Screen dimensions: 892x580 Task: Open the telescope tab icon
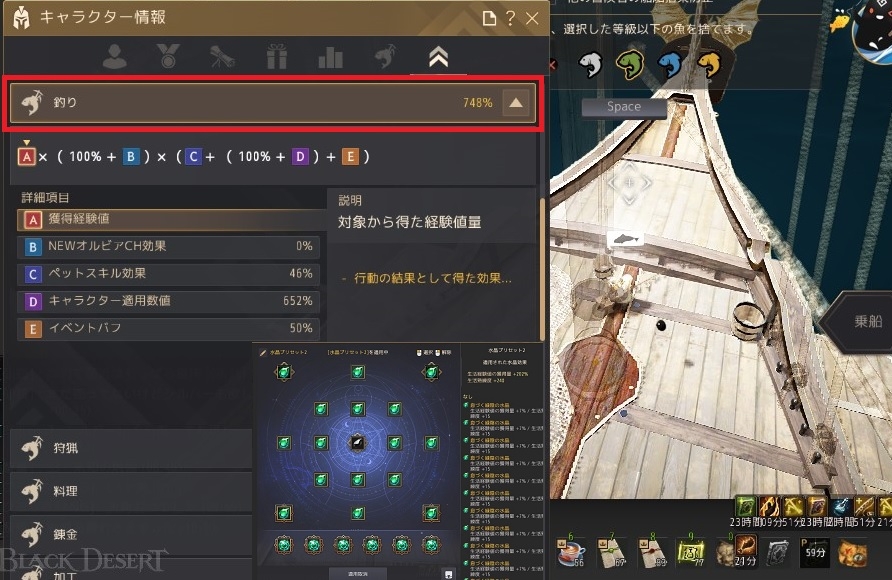pyautogui.click(x=222, y=57)
